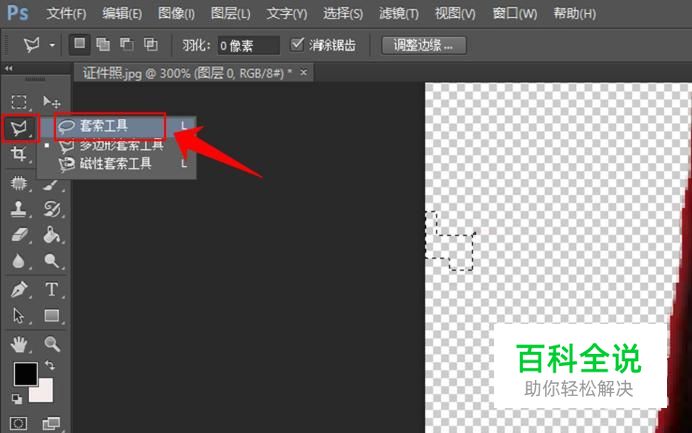Open the 帮助(H) menu
This screenshot has width=692, height=433.
(x=575, y=14)
